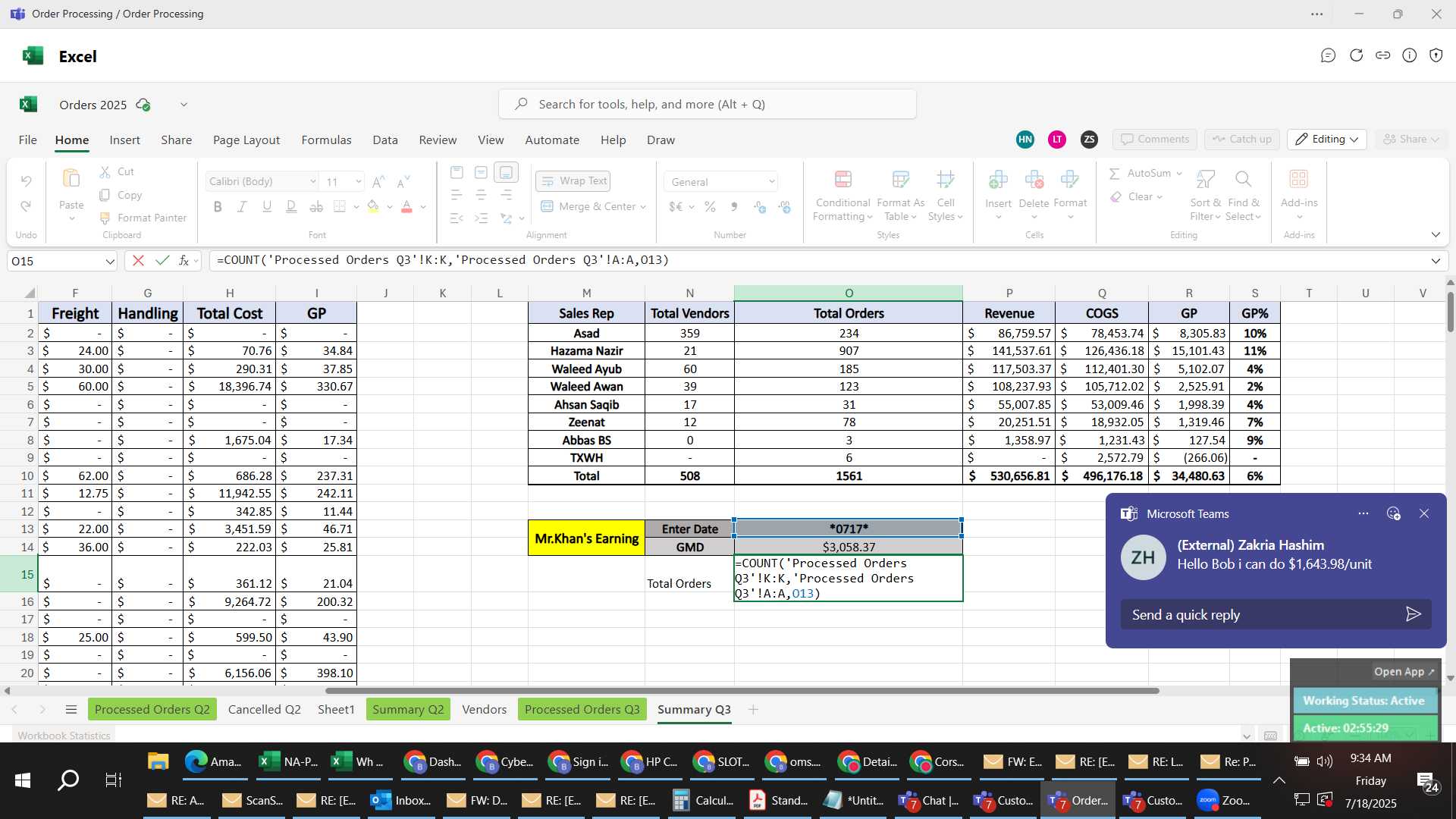This screenshot has height=819, width=1456.
Task: Click Open App in status widget
Action: 1404,672
